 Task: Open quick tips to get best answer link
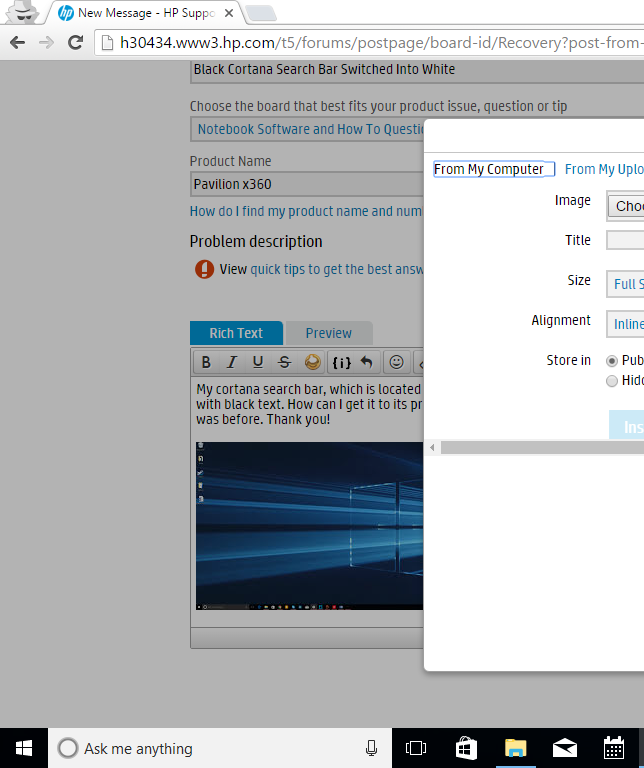[336, 269]
